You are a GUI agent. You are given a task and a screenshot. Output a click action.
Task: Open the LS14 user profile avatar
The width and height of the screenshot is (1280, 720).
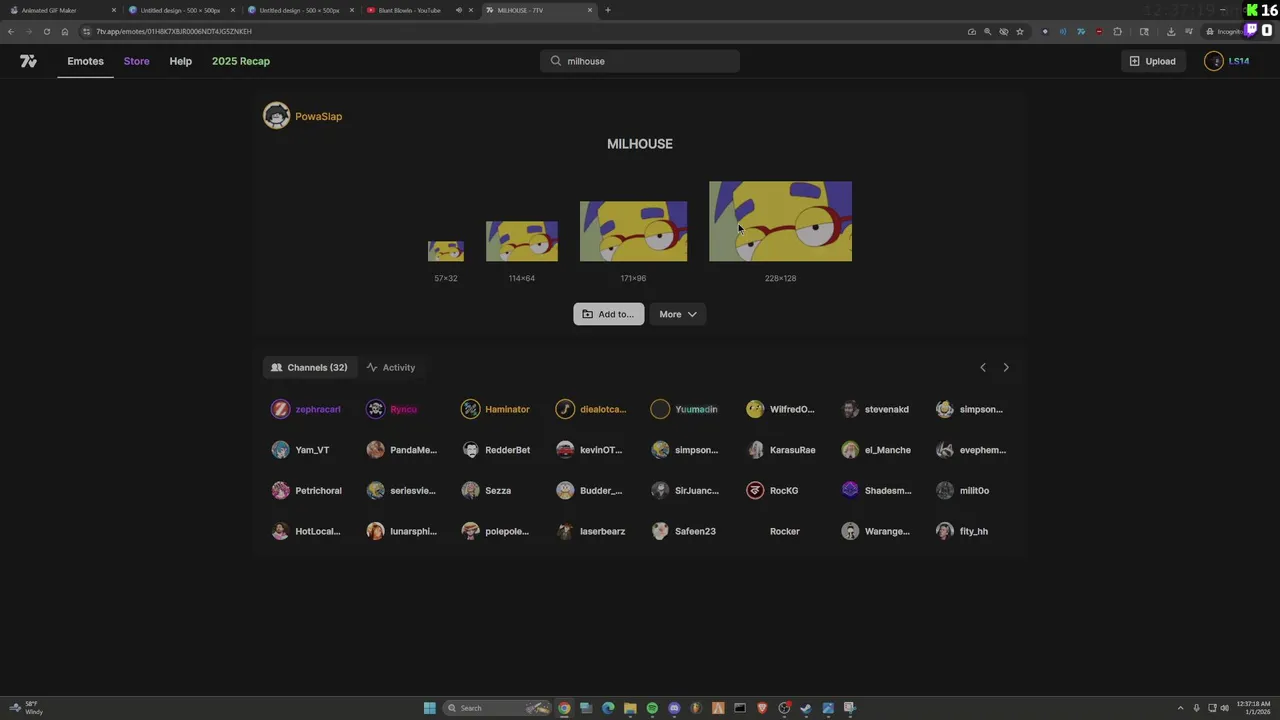point(1214,61)
